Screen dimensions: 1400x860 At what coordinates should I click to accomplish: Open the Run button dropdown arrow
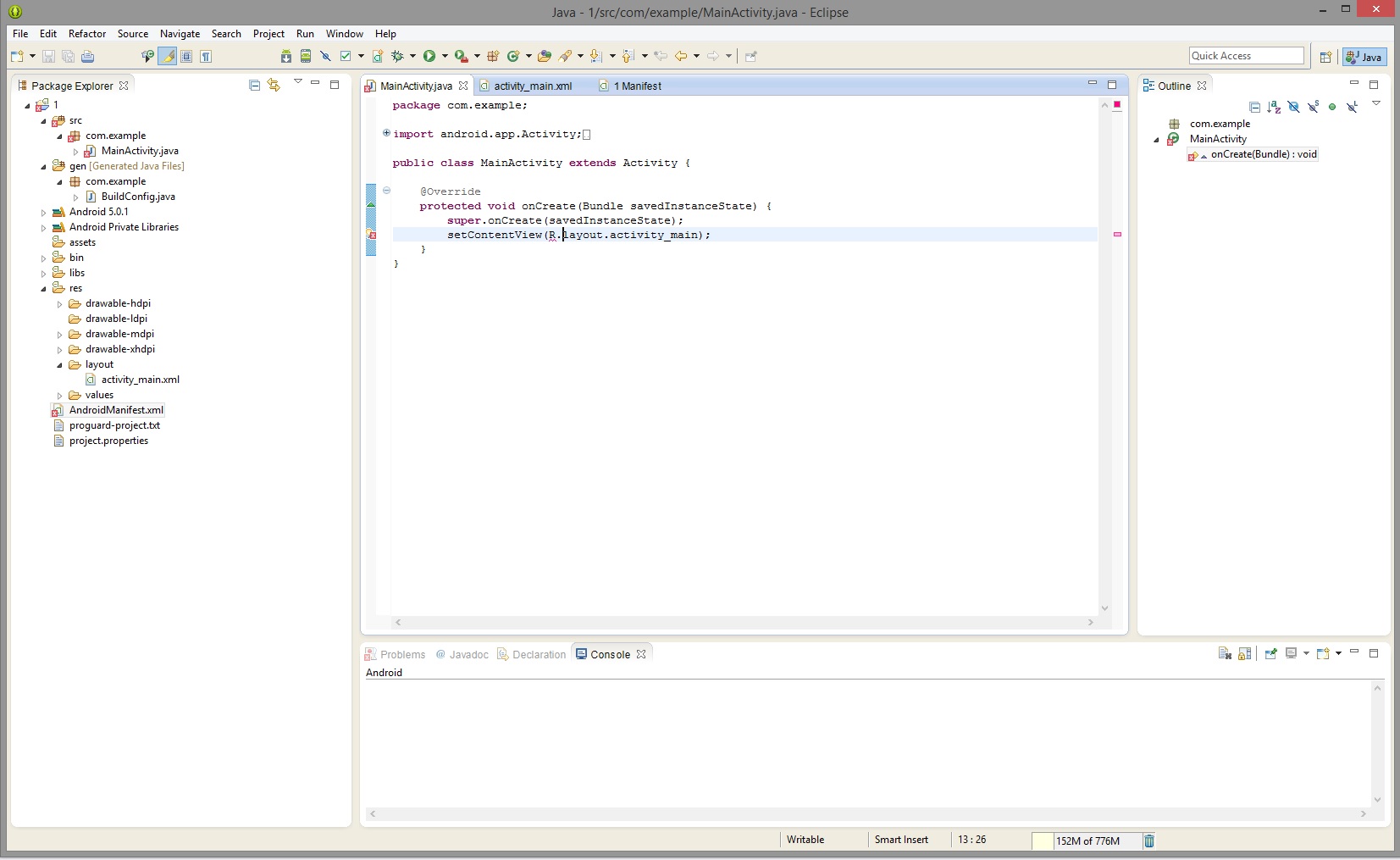pos(445,57)
